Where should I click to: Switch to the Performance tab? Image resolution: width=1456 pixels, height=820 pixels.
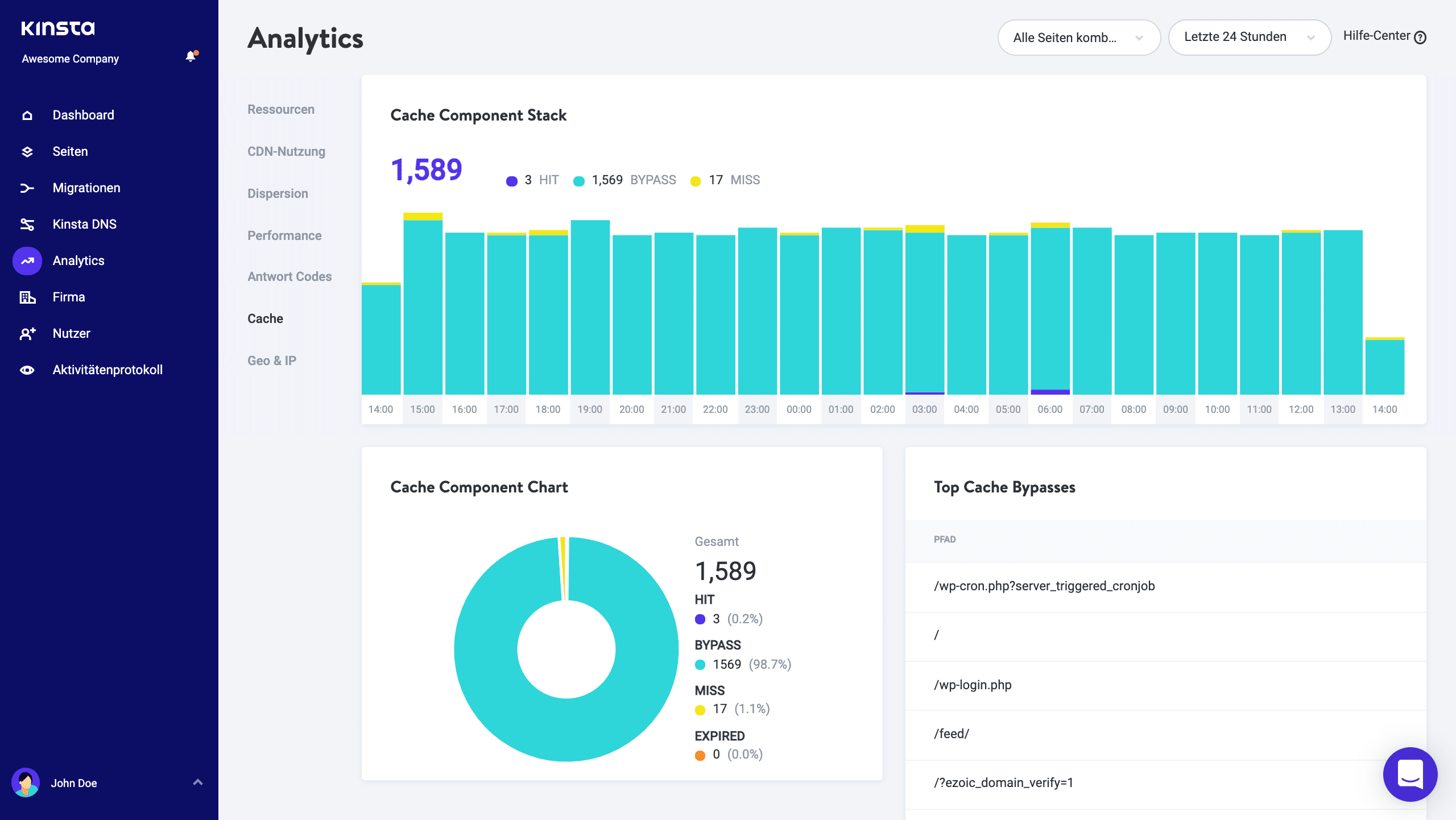pyautogui.click(x=284, y=235)
